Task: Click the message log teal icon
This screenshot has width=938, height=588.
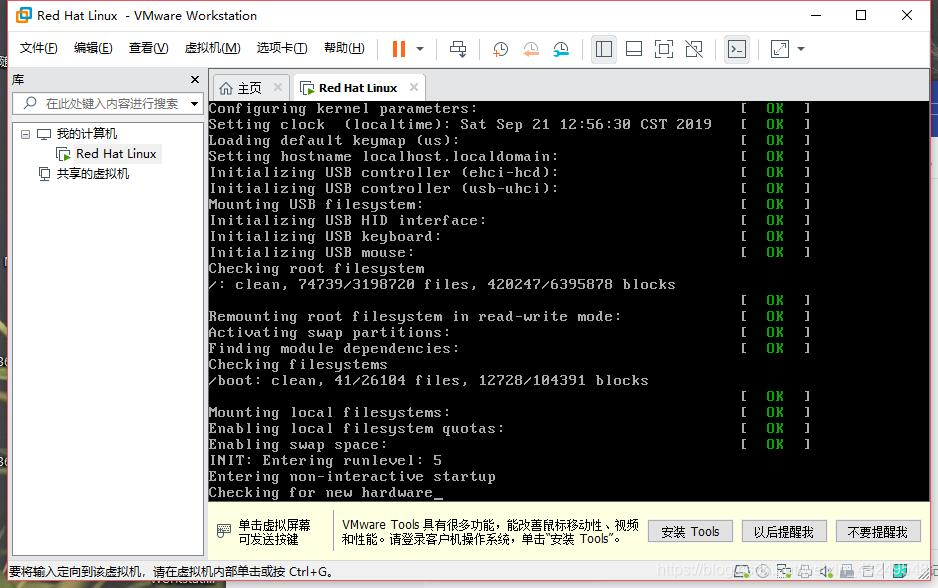Action: click(x=900, y=571)
